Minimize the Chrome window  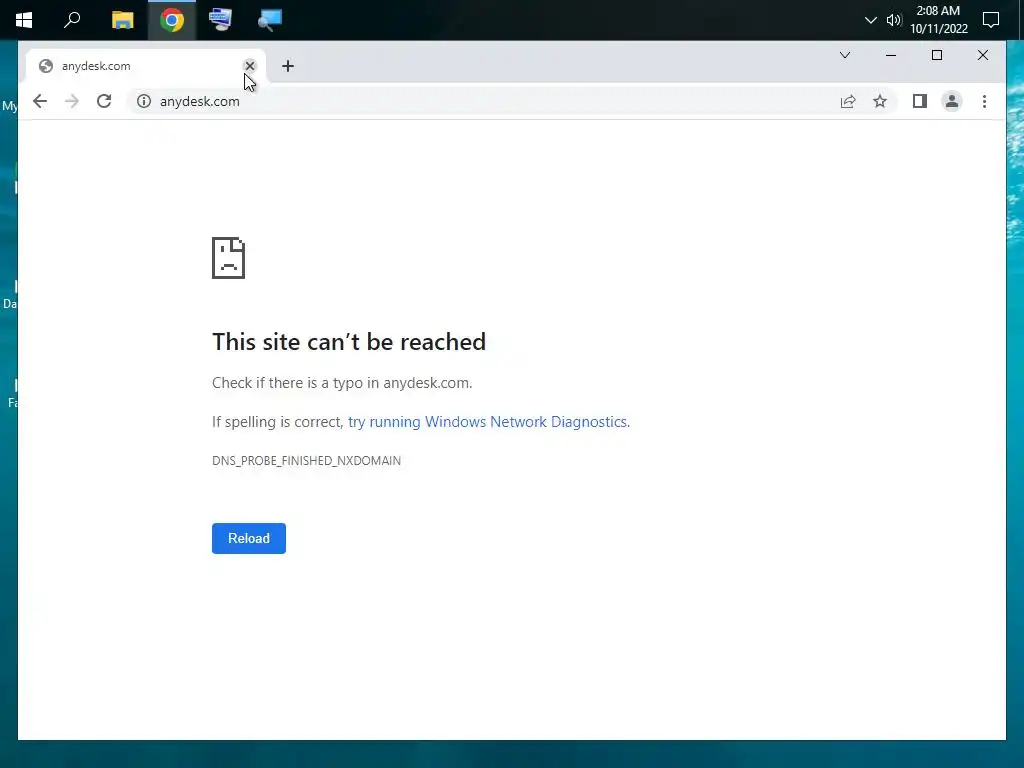click(x=890, y=55)
